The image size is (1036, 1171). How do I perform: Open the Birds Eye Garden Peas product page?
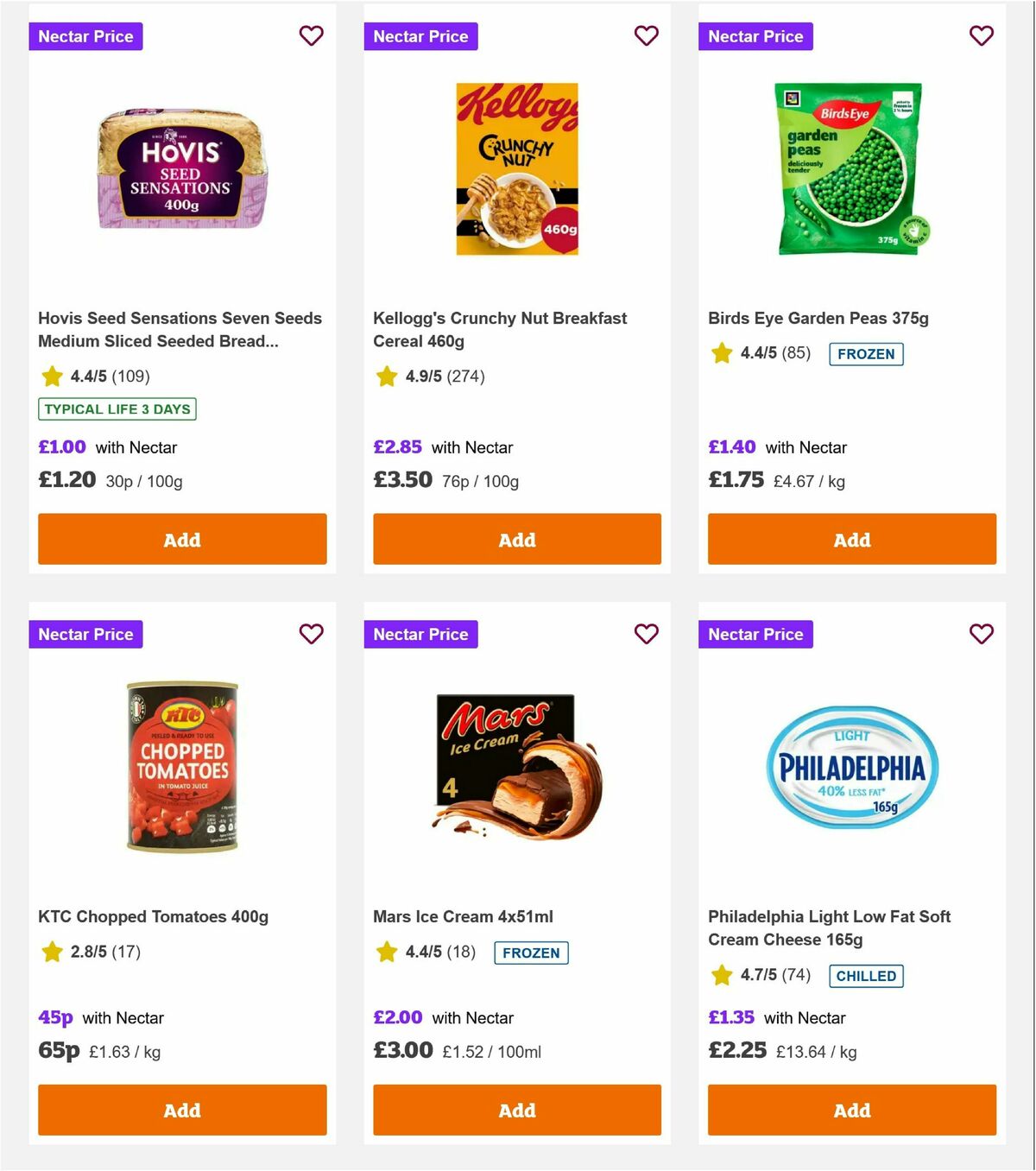(818, 318)
